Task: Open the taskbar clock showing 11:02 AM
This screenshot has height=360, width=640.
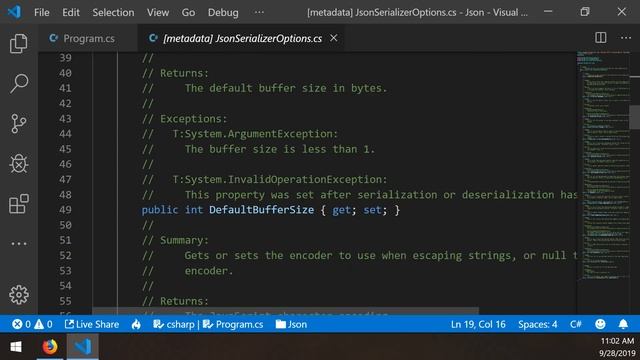Action: coord(617,347)
